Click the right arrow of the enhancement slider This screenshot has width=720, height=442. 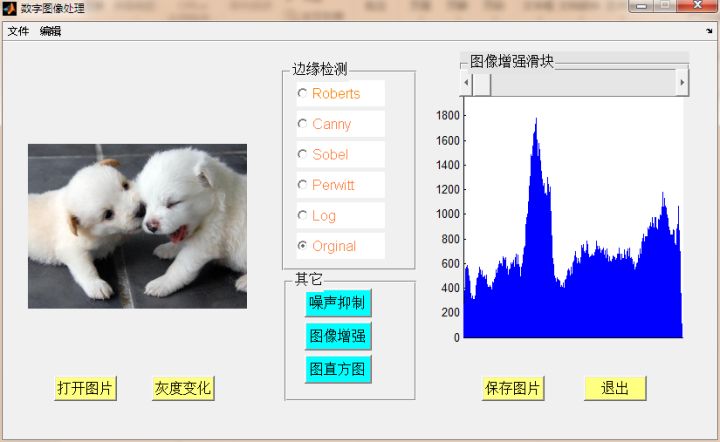(682, 83)
